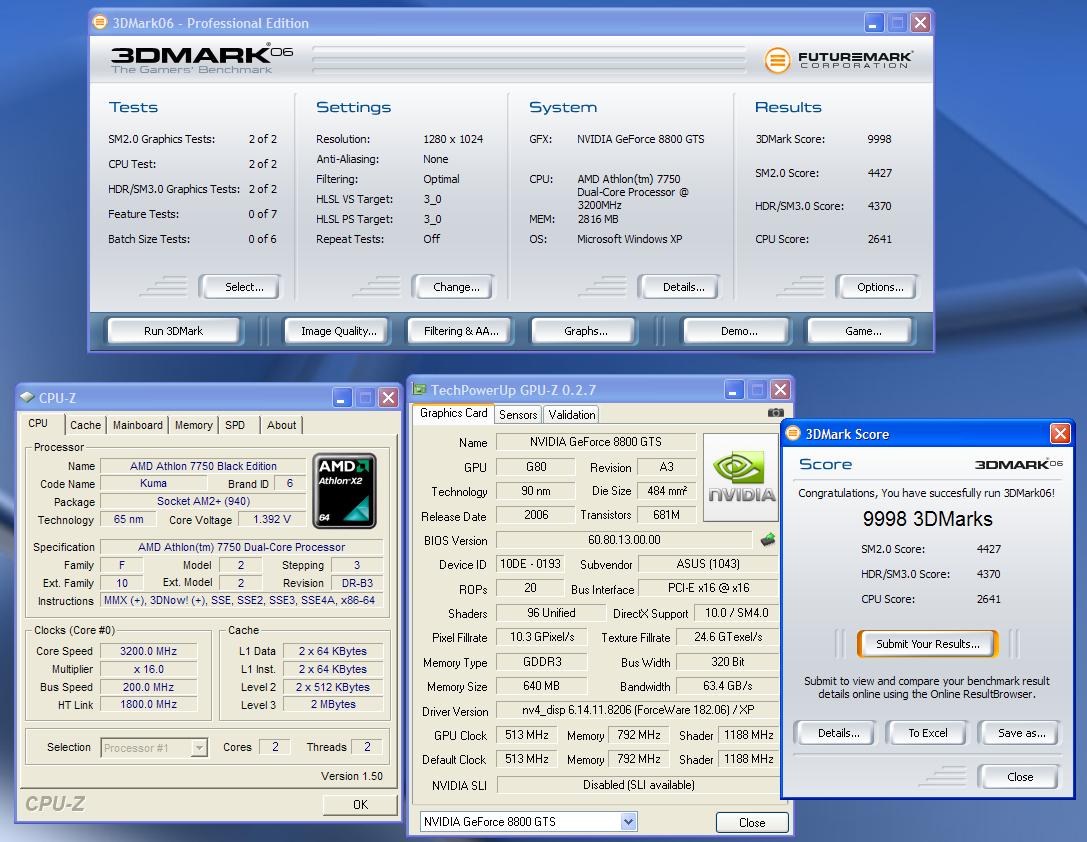Click the 3DMark Score dialog title icon
The height and width of the screenshot is (842, 1087).
tap(793, 434)
